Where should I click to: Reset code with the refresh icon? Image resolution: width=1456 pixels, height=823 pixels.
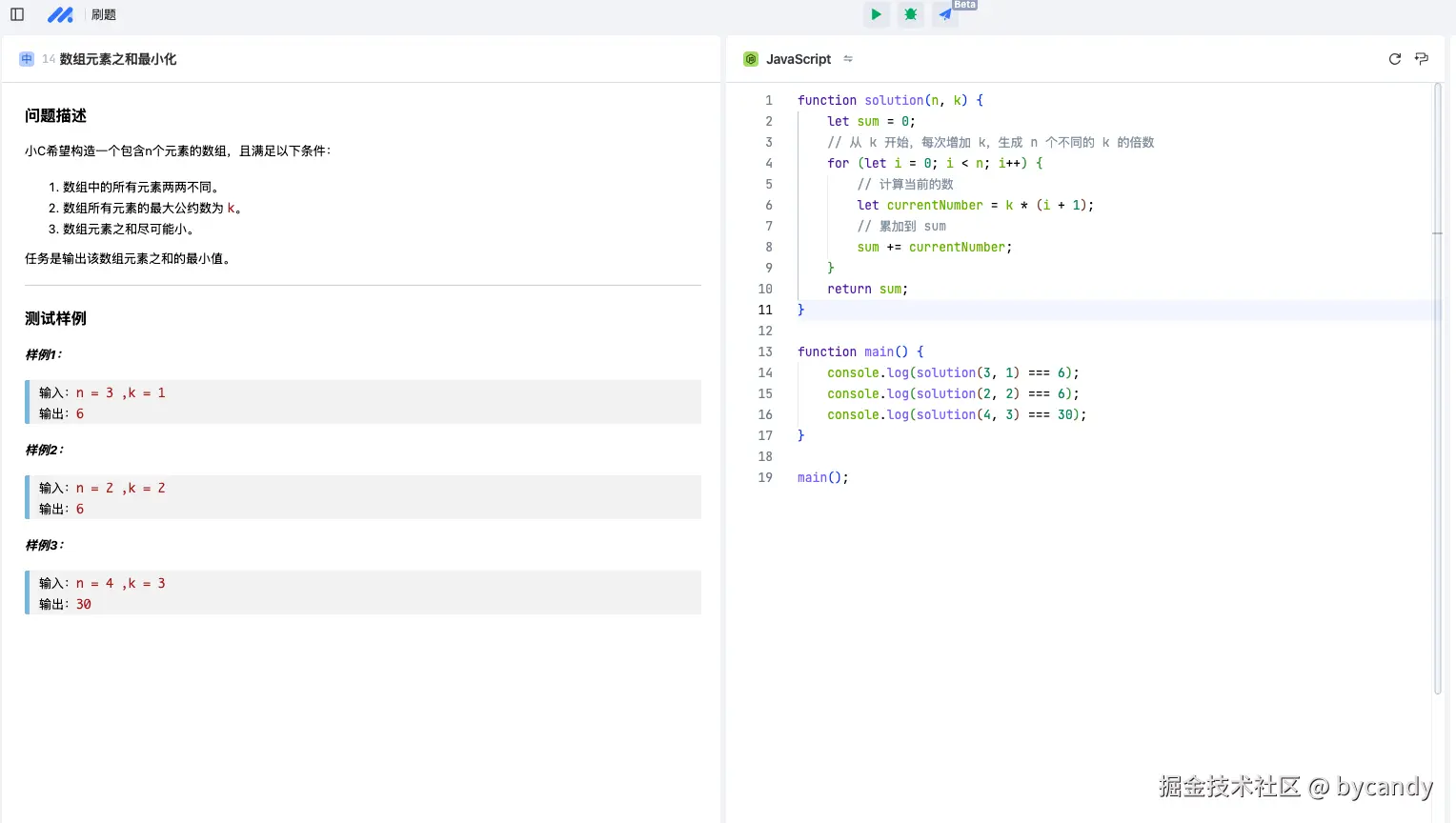tap(1395, 59)
